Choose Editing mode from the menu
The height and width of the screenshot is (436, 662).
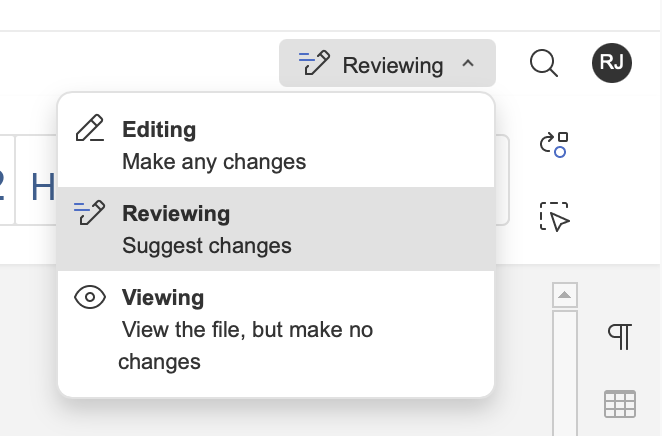click(x=159, y=130)
